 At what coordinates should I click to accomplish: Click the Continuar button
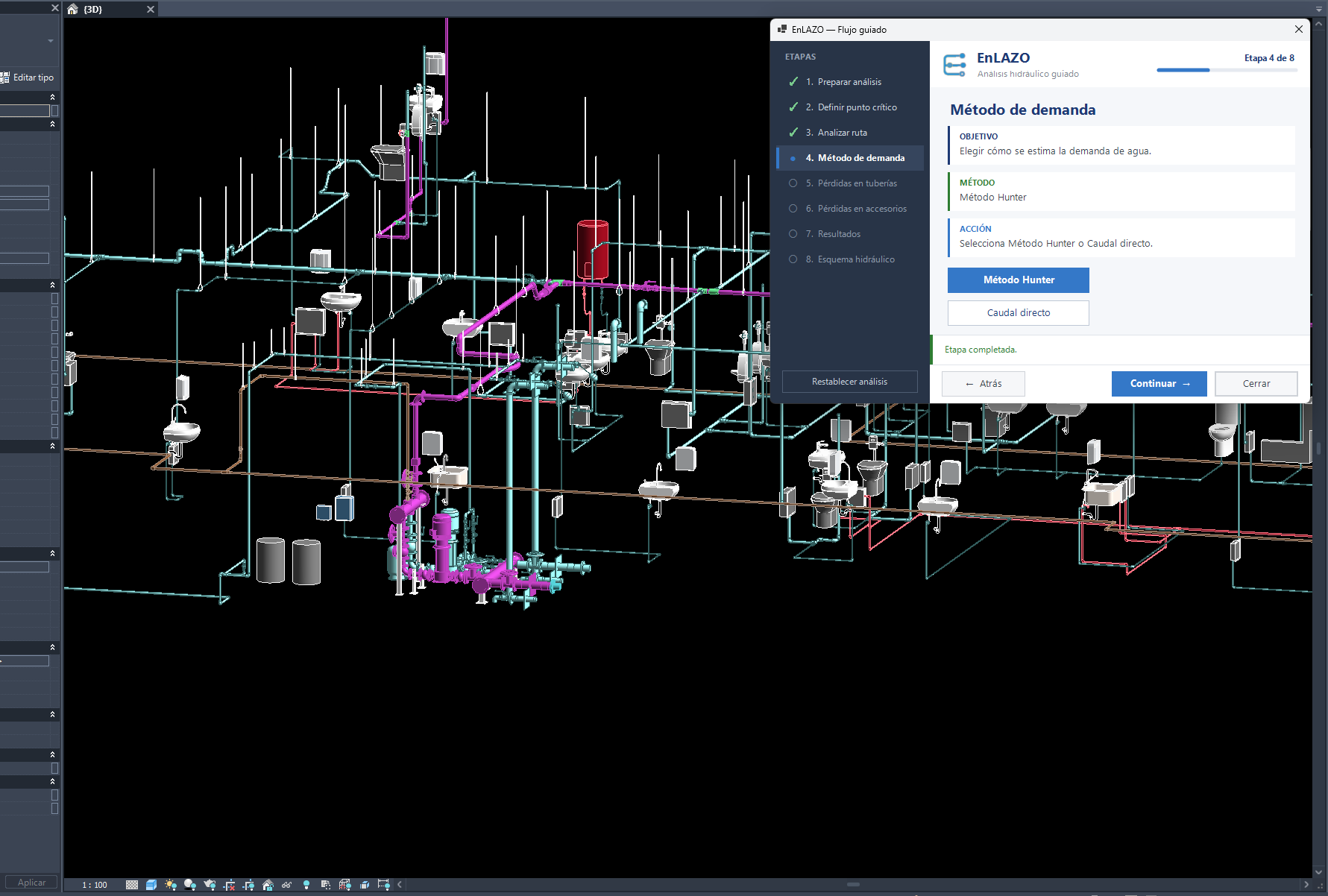(x=1159, y=384)
